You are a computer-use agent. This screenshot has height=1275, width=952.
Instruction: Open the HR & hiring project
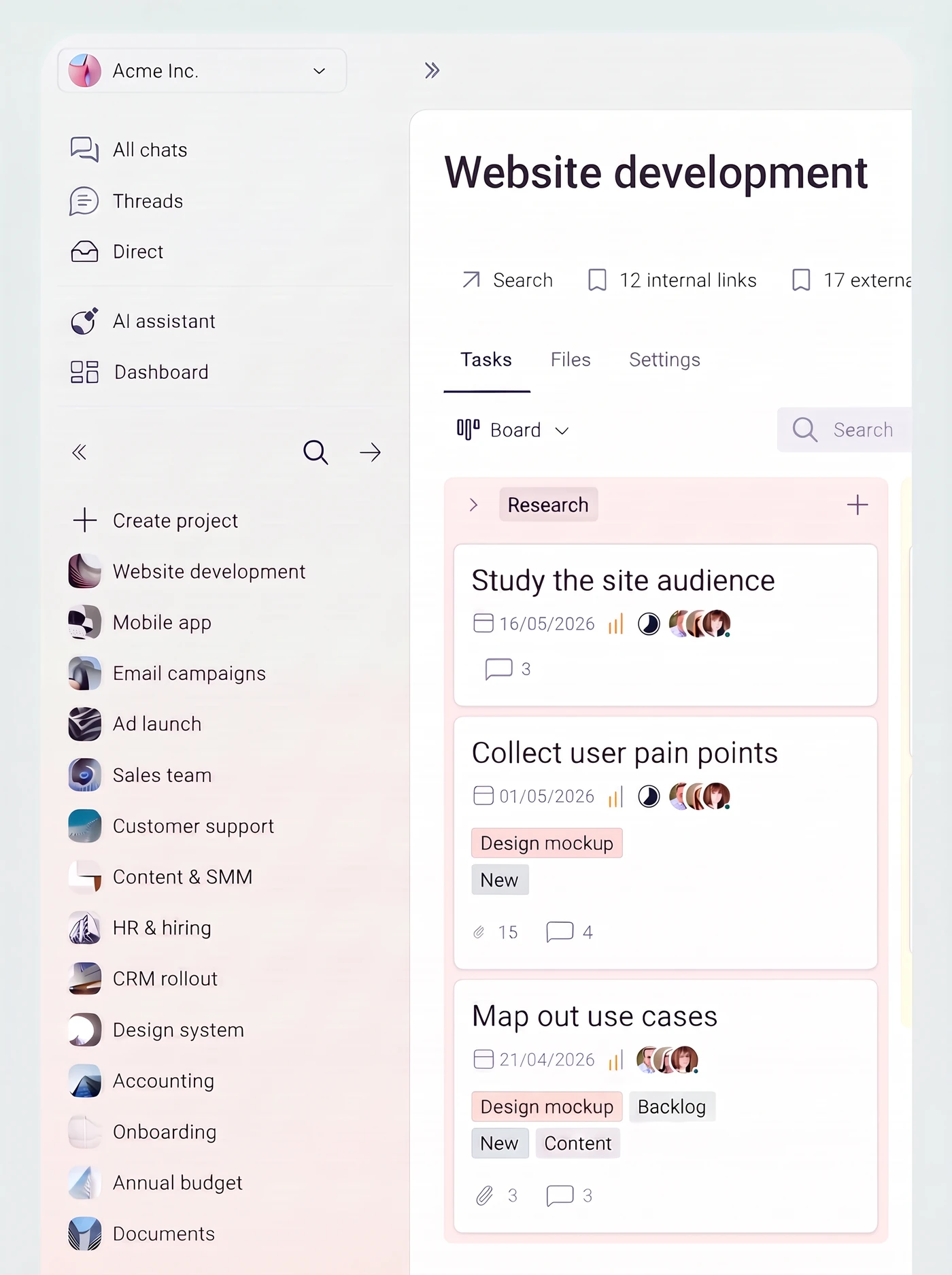coord(140,928)
